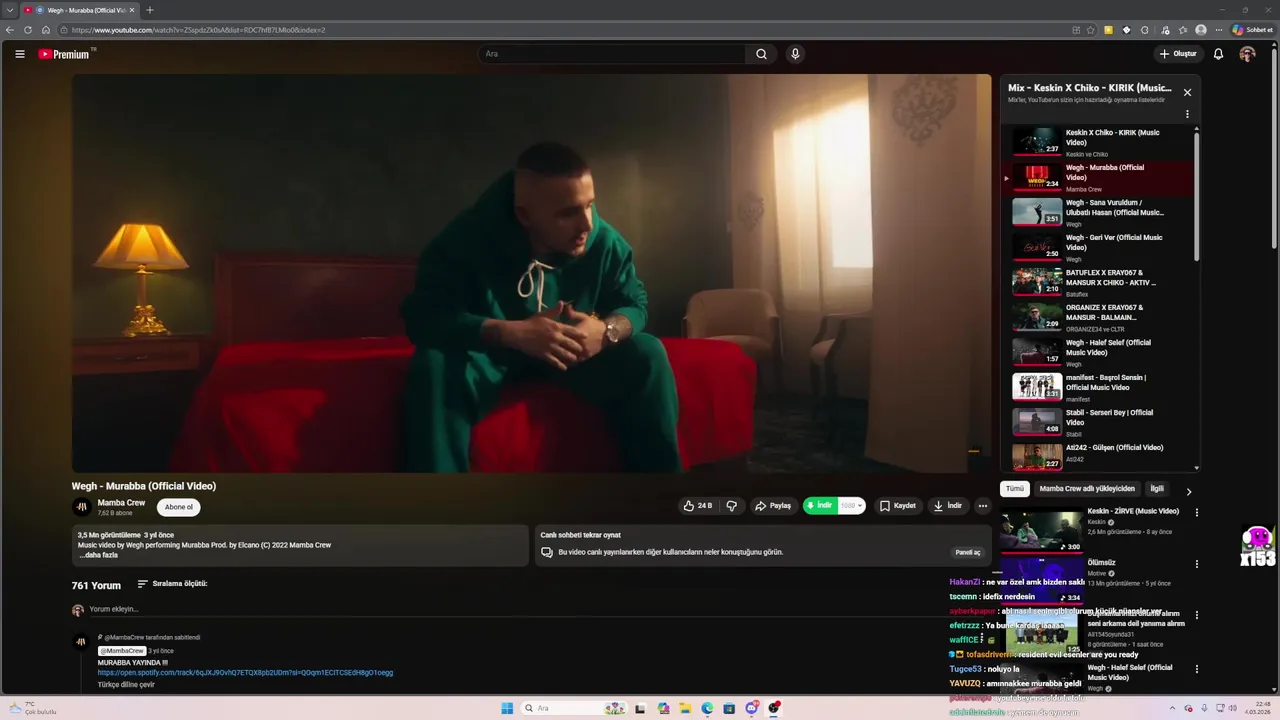Play Keskin X Chiko - KIRIK in playlist
1280x720 pixels.
tap(1098, 142)
